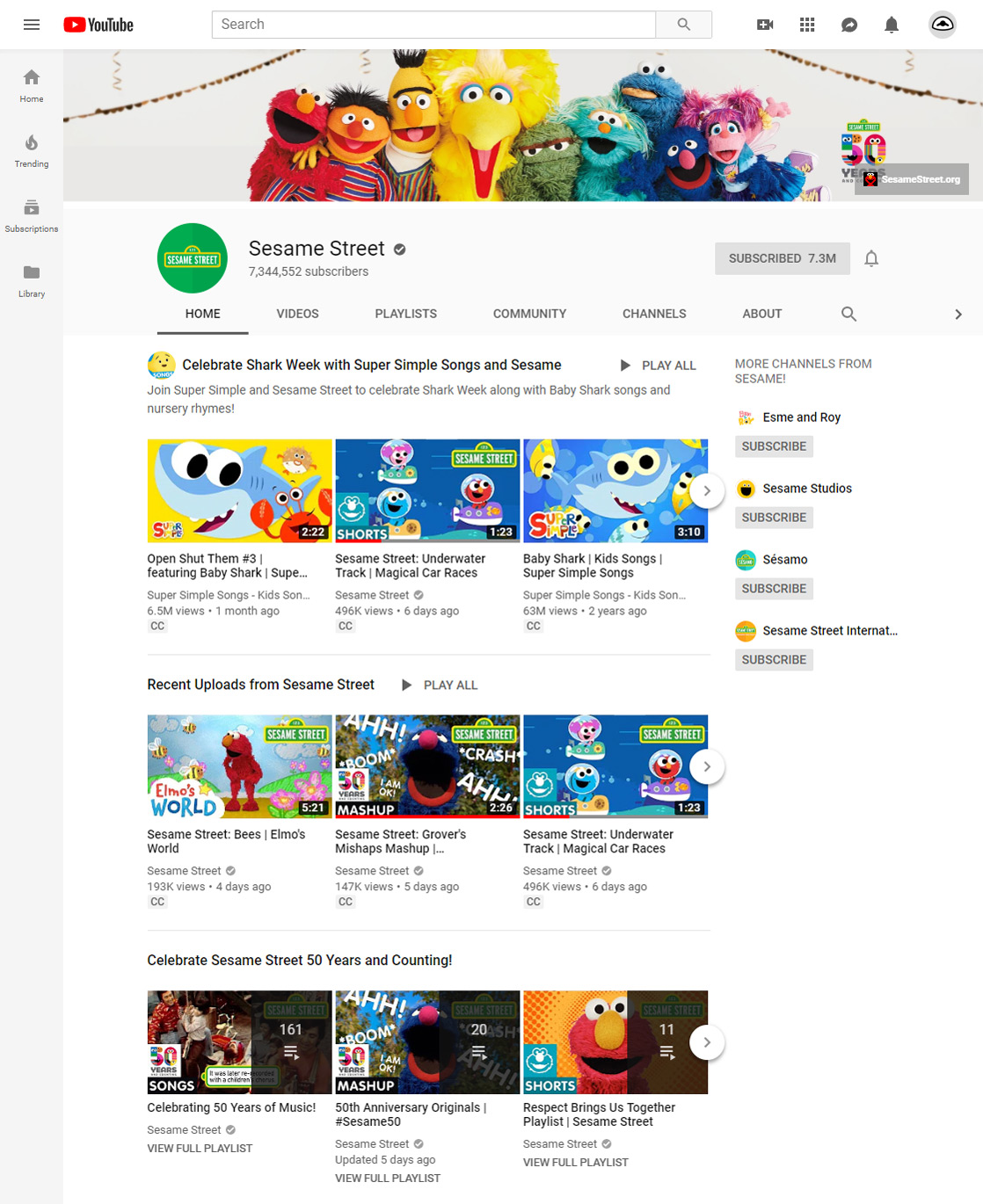Open the COMMUNITY tab
The width and height of the screenshot is (983, 1204).
click(530, 314)
